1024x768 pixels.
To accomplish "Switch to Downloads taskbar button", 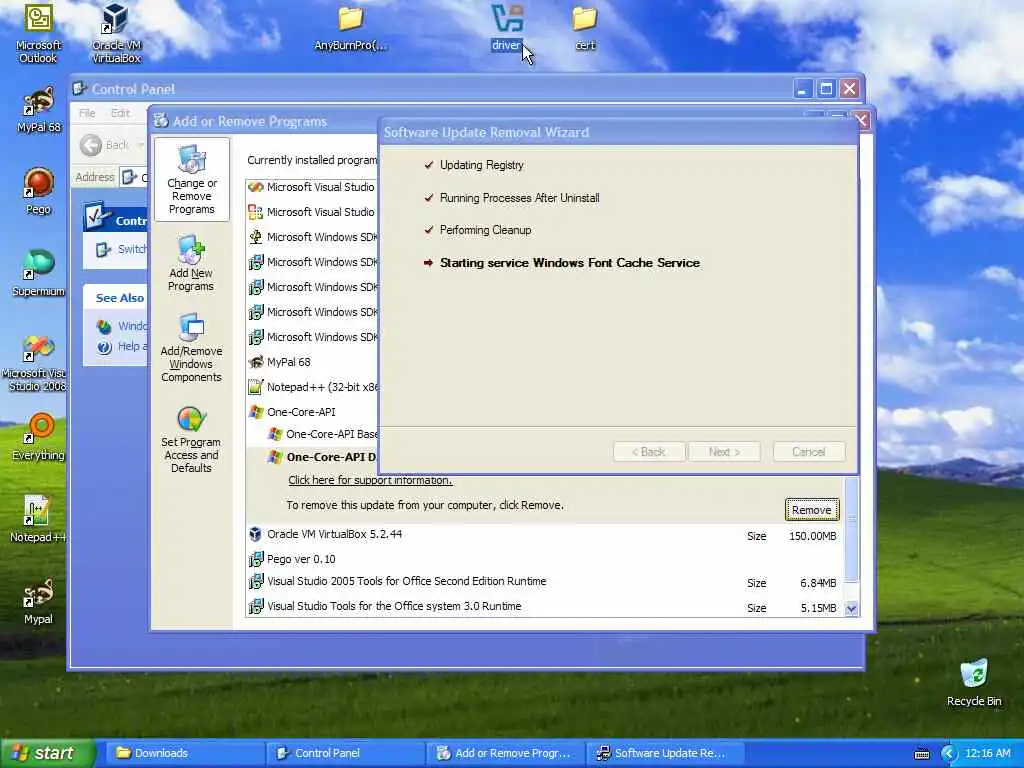I will pos(183,753).
